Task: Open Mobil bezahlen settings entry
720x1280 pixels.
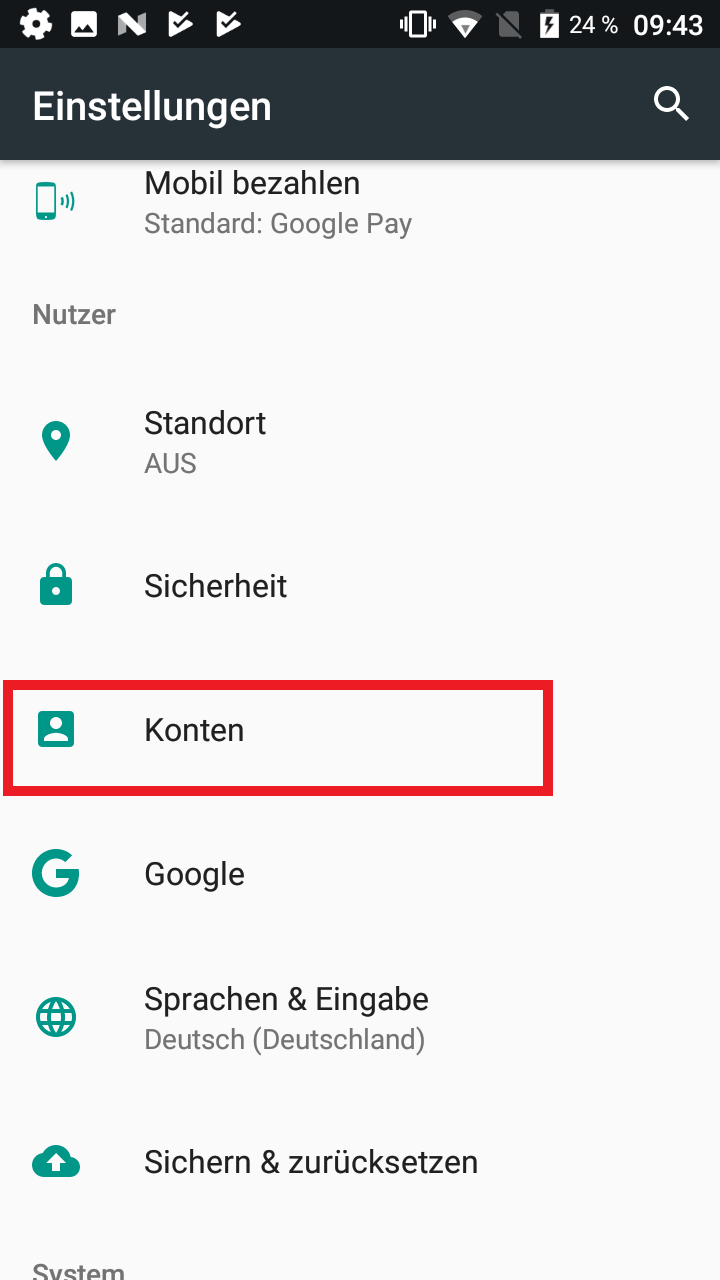Action: [360, 203]
